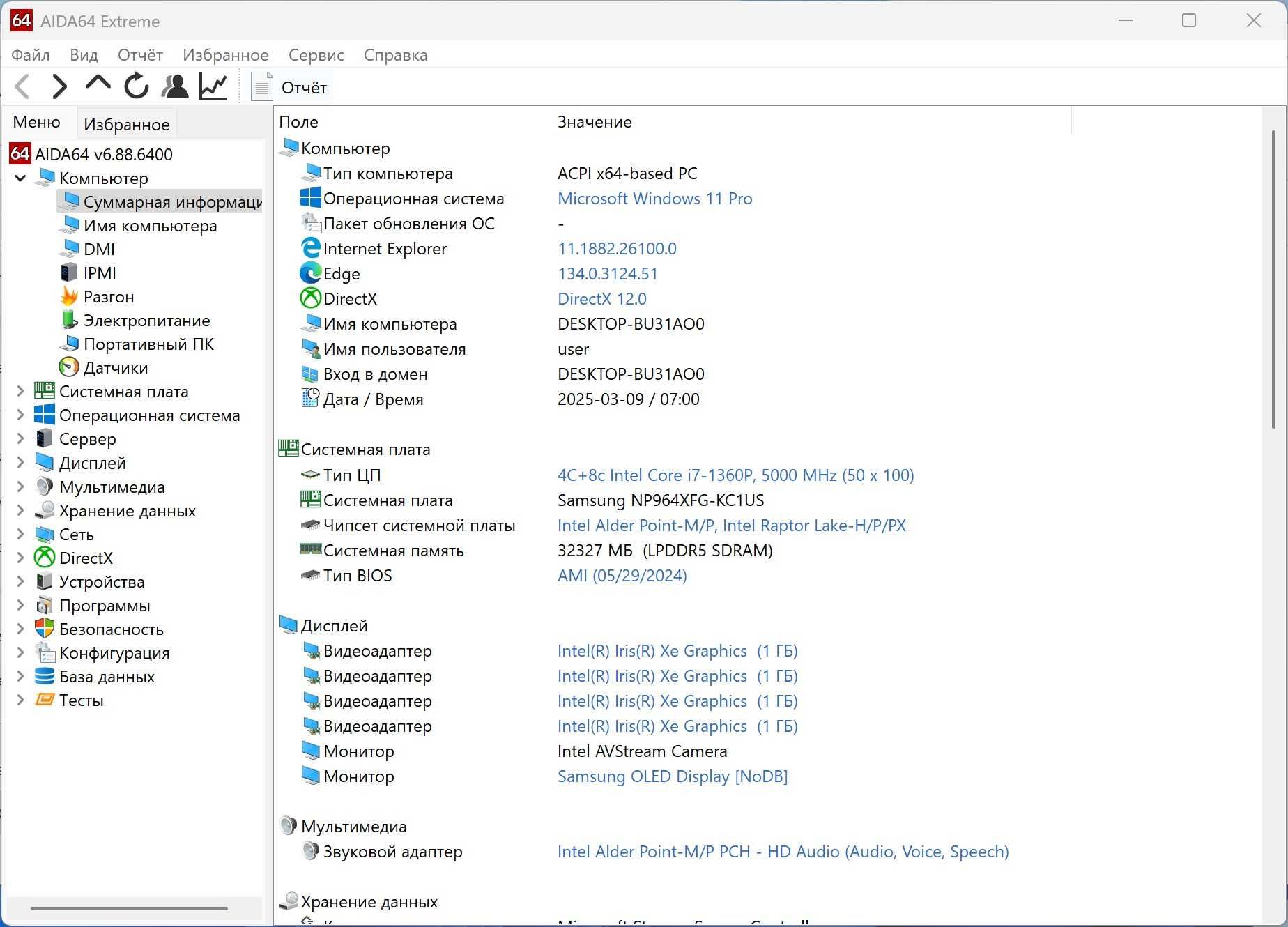Go forward with the right arrow toolbar icon
Screen dimensions: 1288x927
tap(60, 86)
